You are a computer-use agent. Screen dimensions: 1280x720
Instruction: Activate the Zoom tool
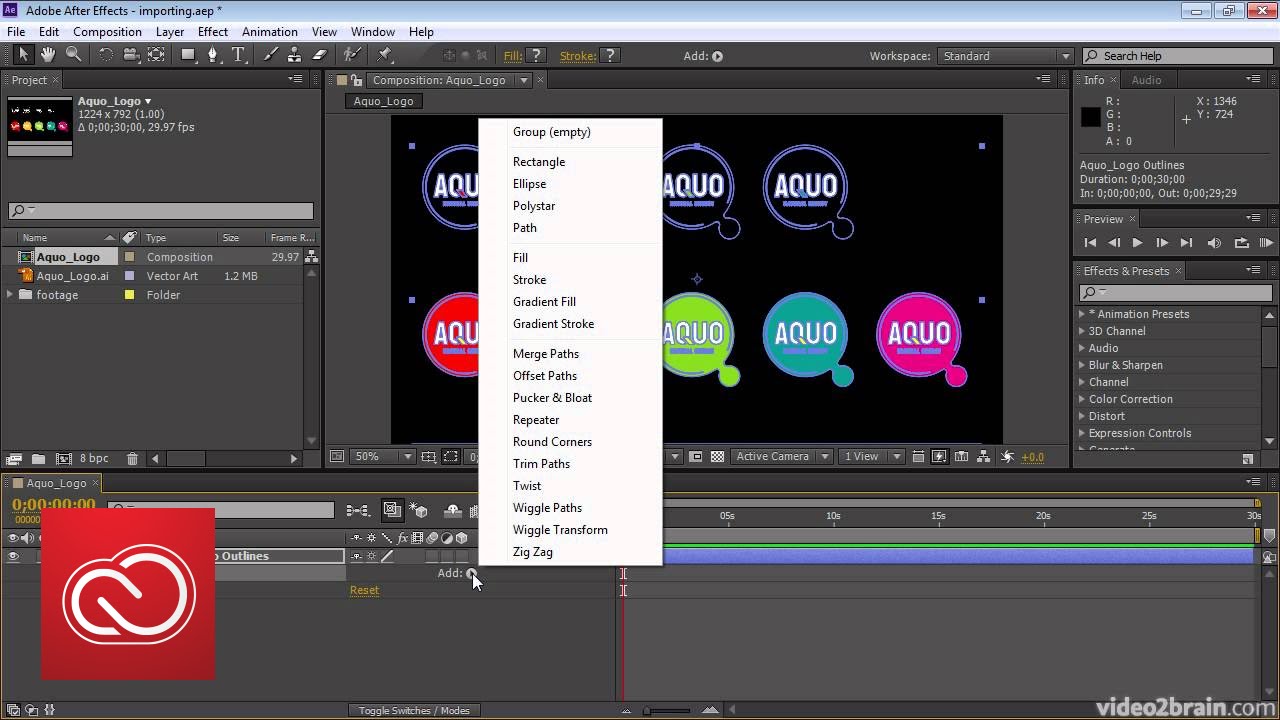coord(73,55)
